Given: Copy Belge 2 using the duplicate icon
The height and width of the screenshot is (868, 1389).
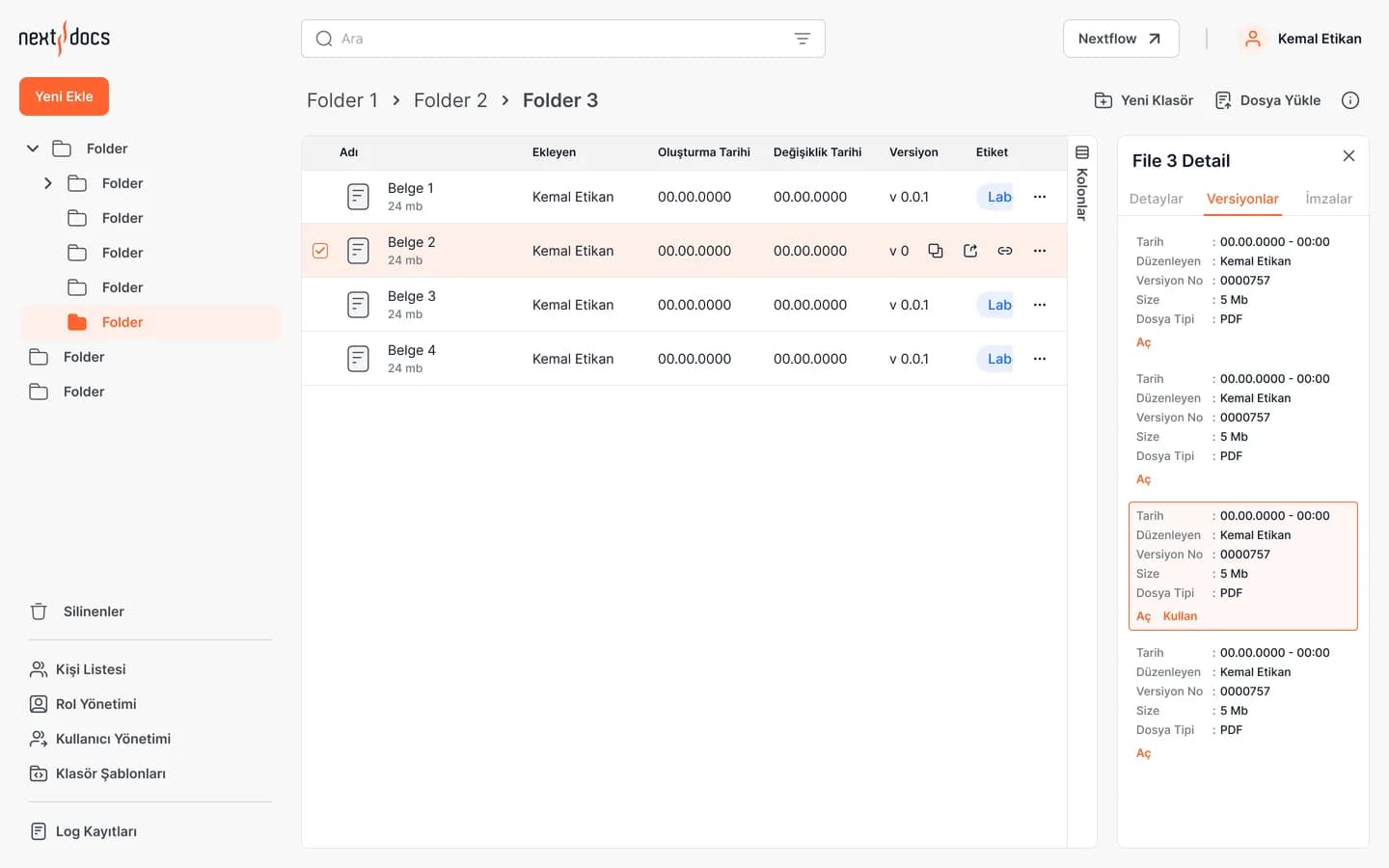Looking at the screenshot, I should point(935,251).
